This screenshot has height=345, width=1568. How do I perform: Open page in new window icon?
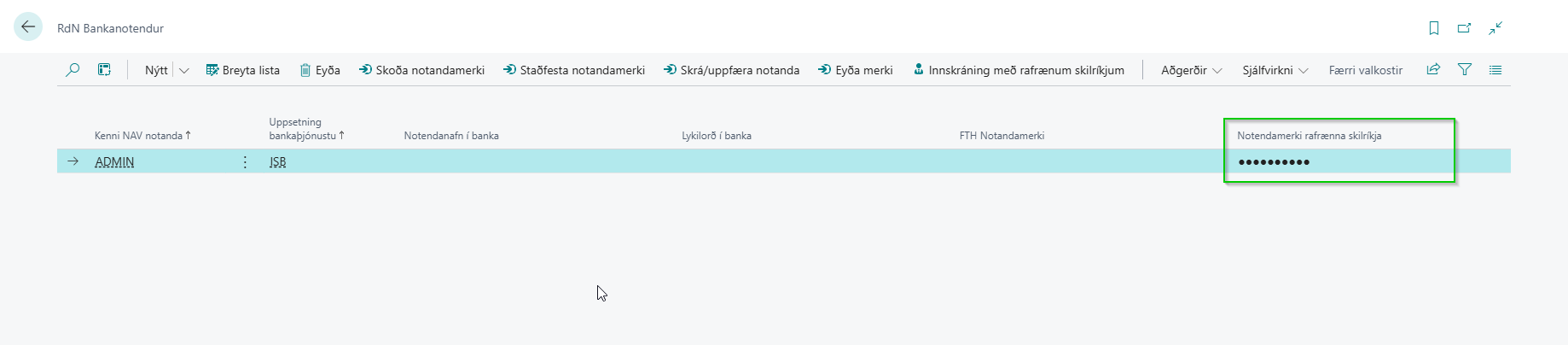[1464, 28]
